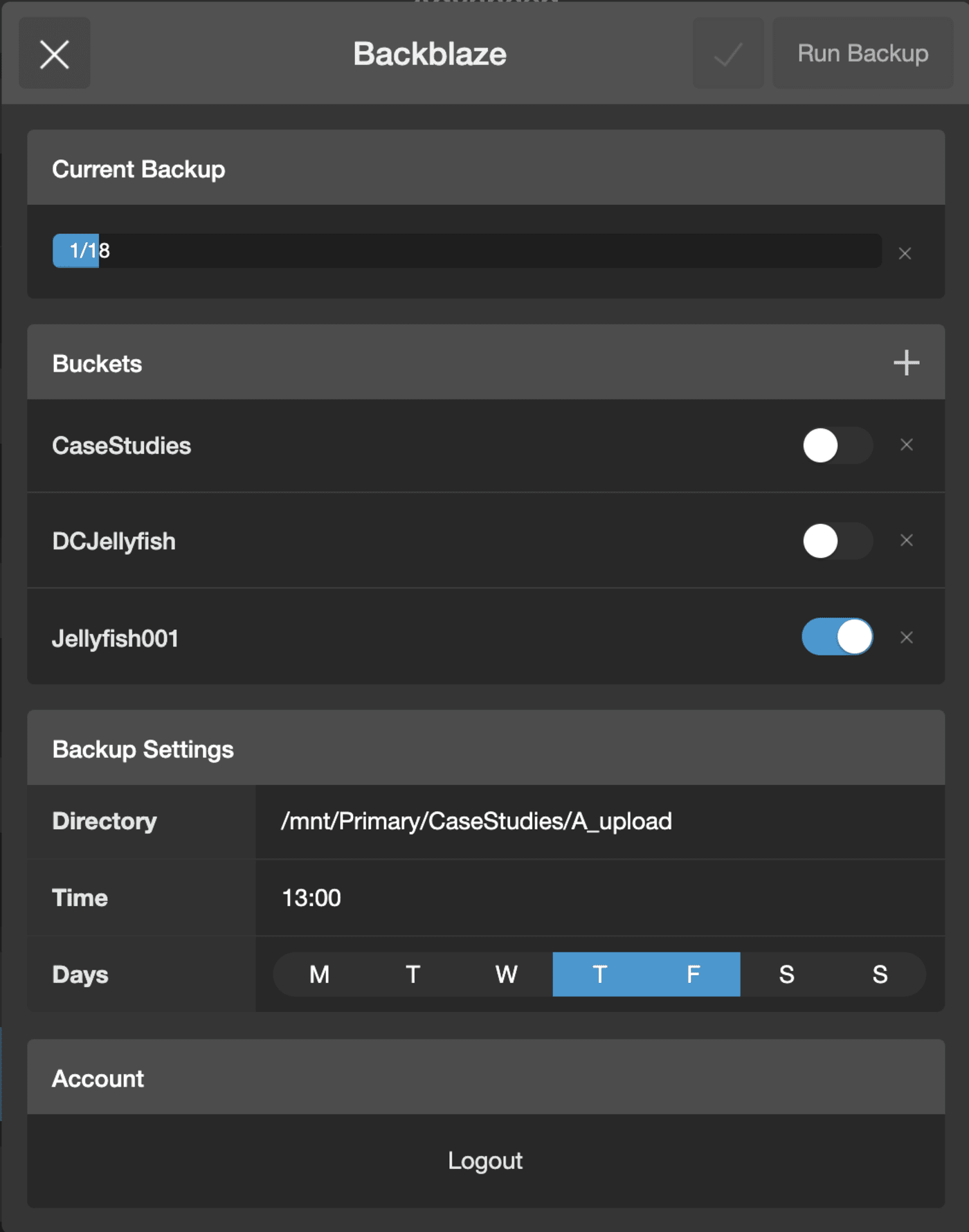The width and height of the screenshot is (969, 1232).
Task: Change the backup Time 13:00 field
Action: [x=600, y=898]
